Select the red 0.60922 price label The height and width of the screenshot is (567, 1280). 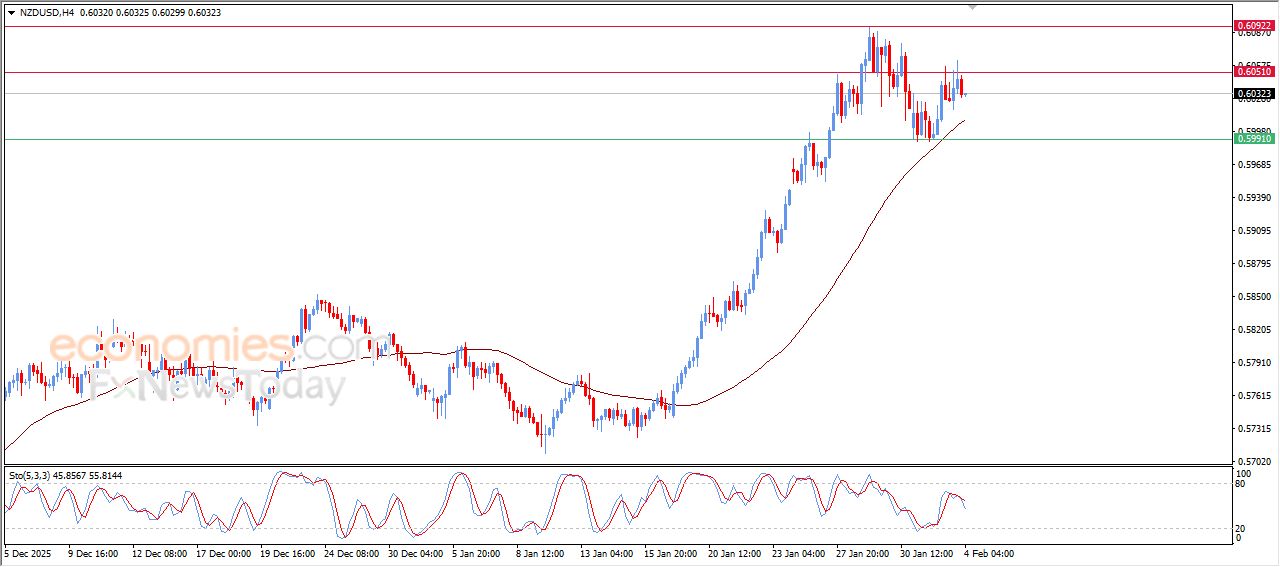[1253, 25]
